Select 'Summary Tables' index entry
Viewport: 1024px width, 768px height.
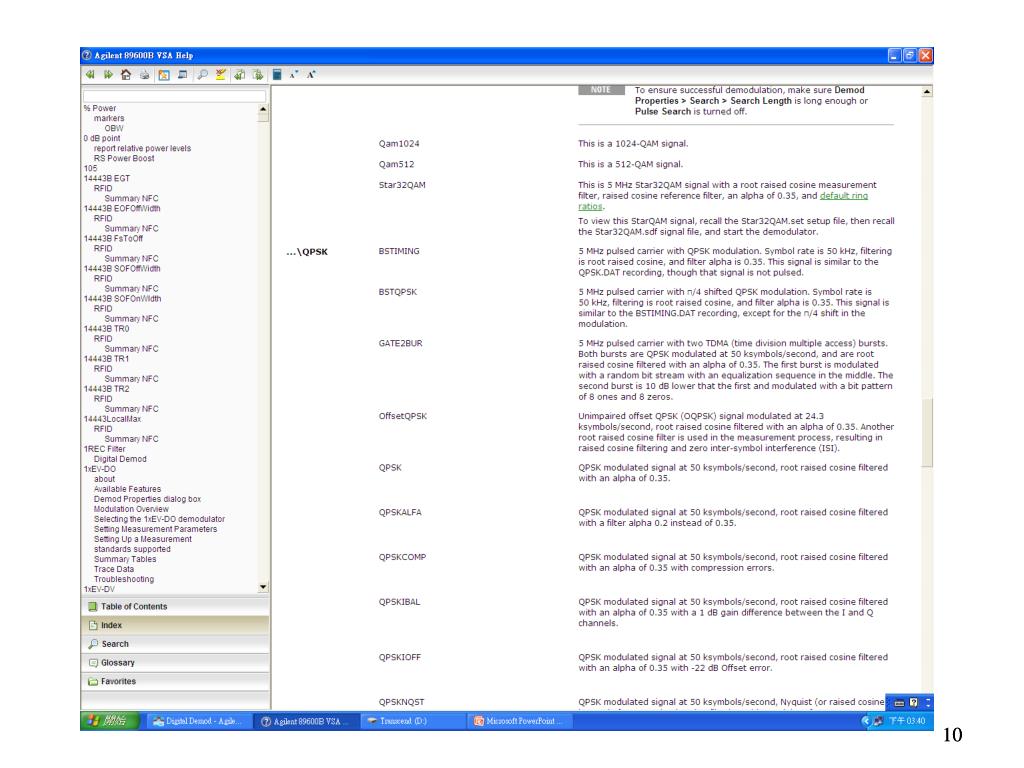[x=125, y=559]
